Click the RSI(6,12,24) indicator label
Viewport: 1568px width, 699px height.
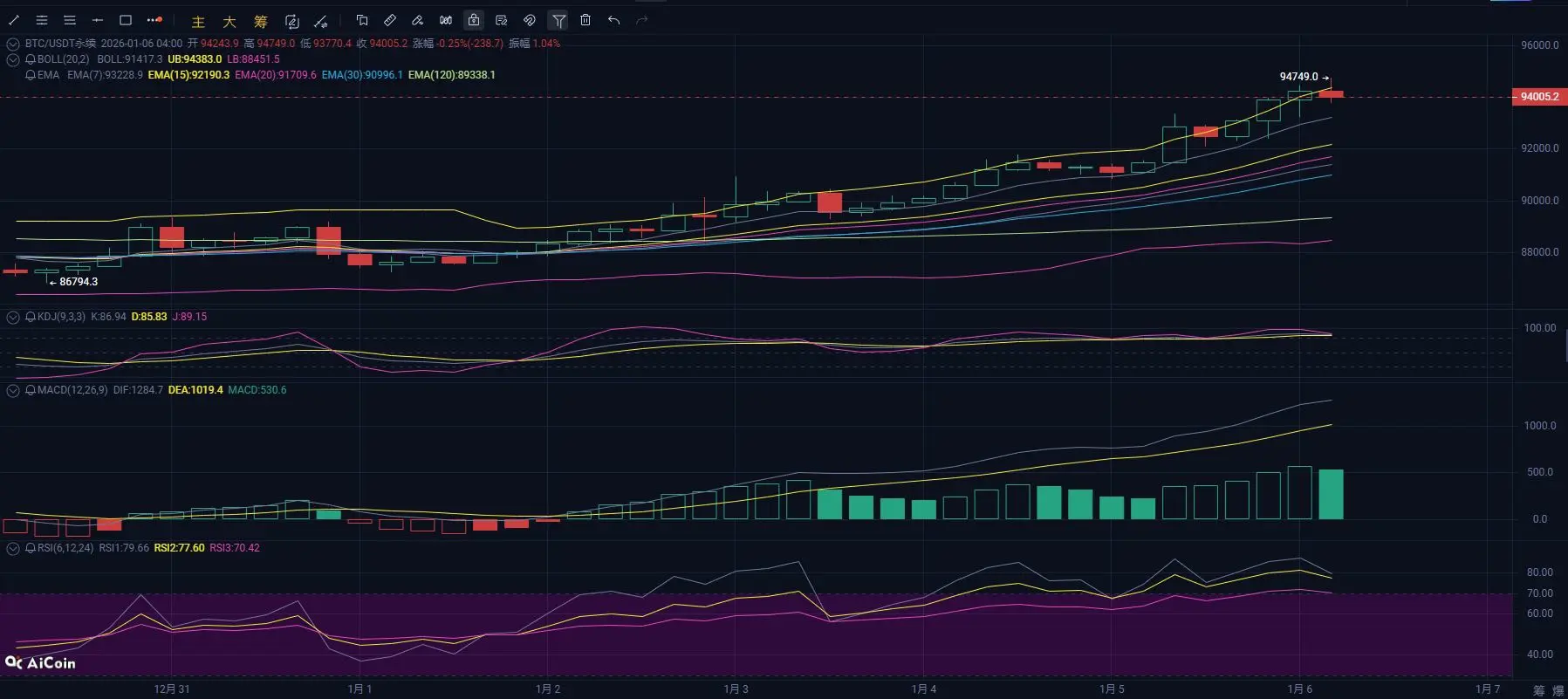click(65, 548)
